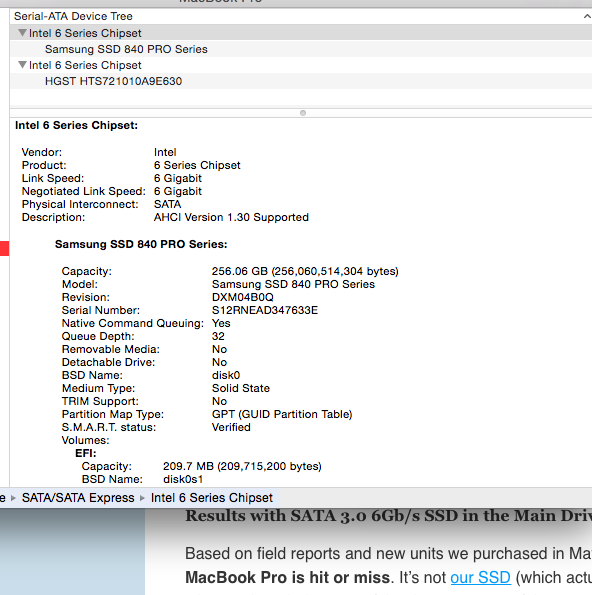Click the sort arrow in Serial-ATA Device Tree header
The width and height of the screenshot is (592, 595).
click(587, 16)
